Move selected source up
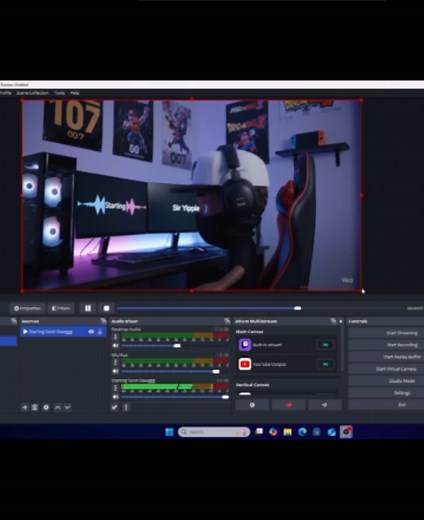Screen dimensions: 424x520 coord(57,407)
